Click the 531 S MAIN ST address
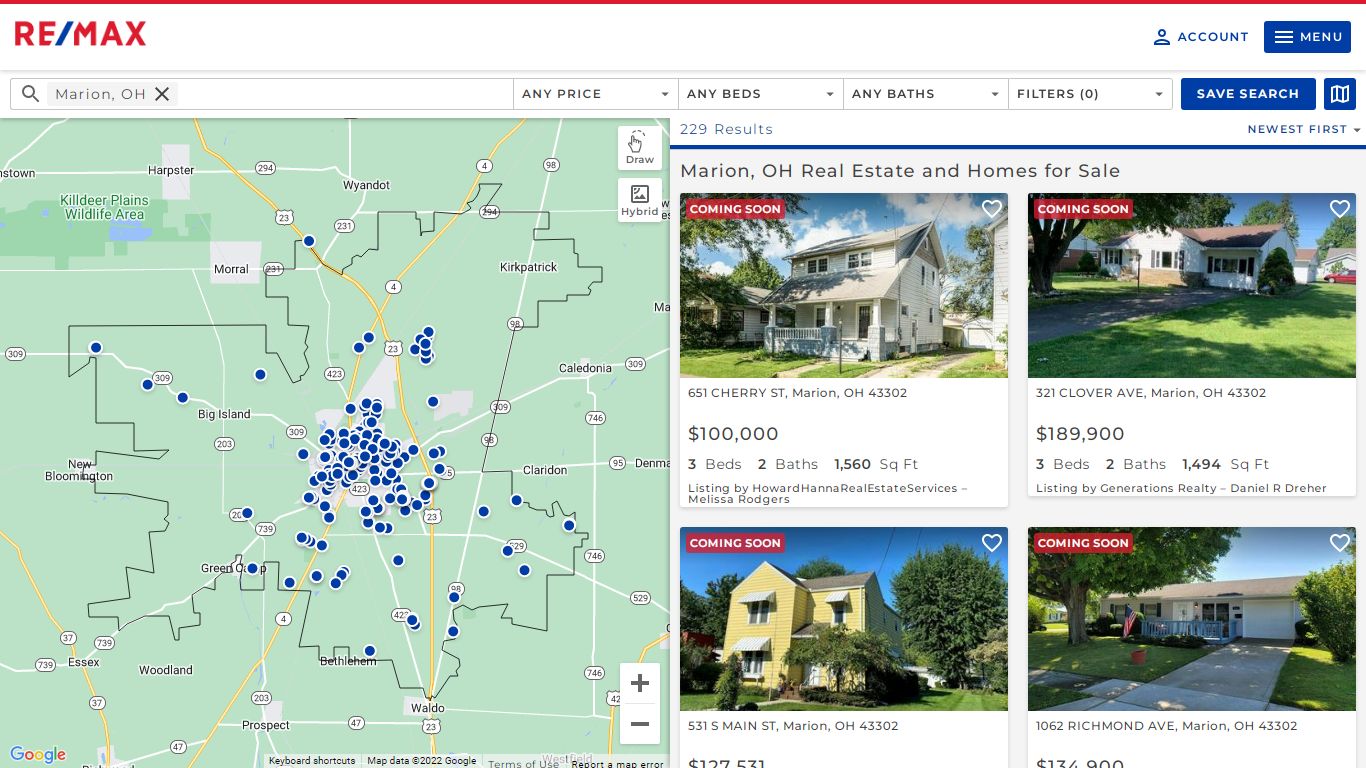Image resolution: width=1366 pixels, height=768 pixels. click(x=793, y=726)
